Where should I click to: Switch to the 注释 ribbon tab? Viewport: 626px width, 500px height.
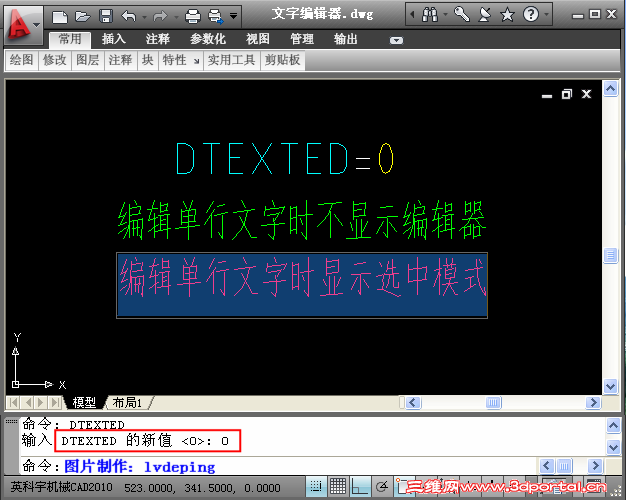point(157,39)
